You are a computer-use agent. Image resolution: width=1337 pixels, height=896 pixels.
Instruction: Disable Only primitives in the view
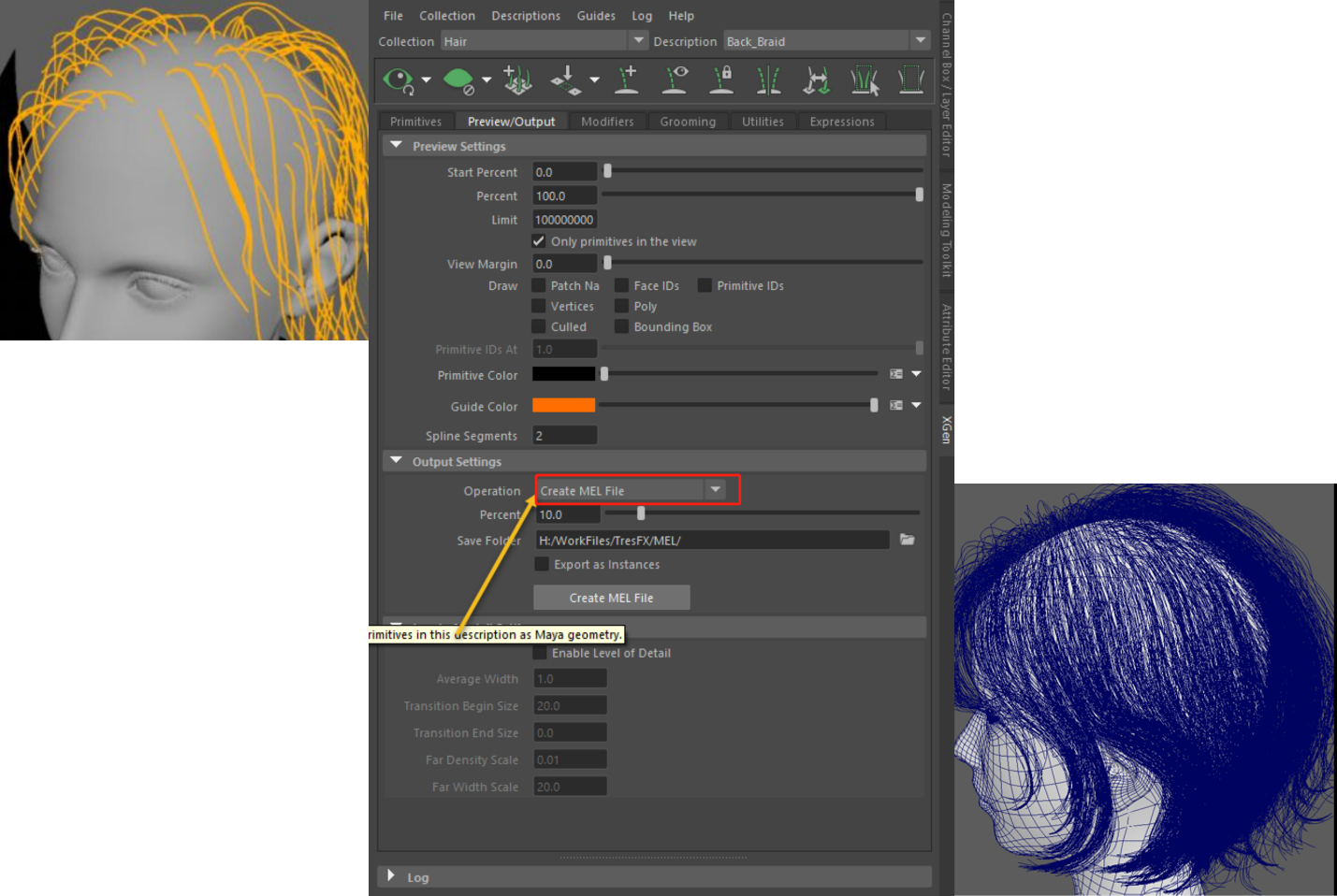coord(540,240)
